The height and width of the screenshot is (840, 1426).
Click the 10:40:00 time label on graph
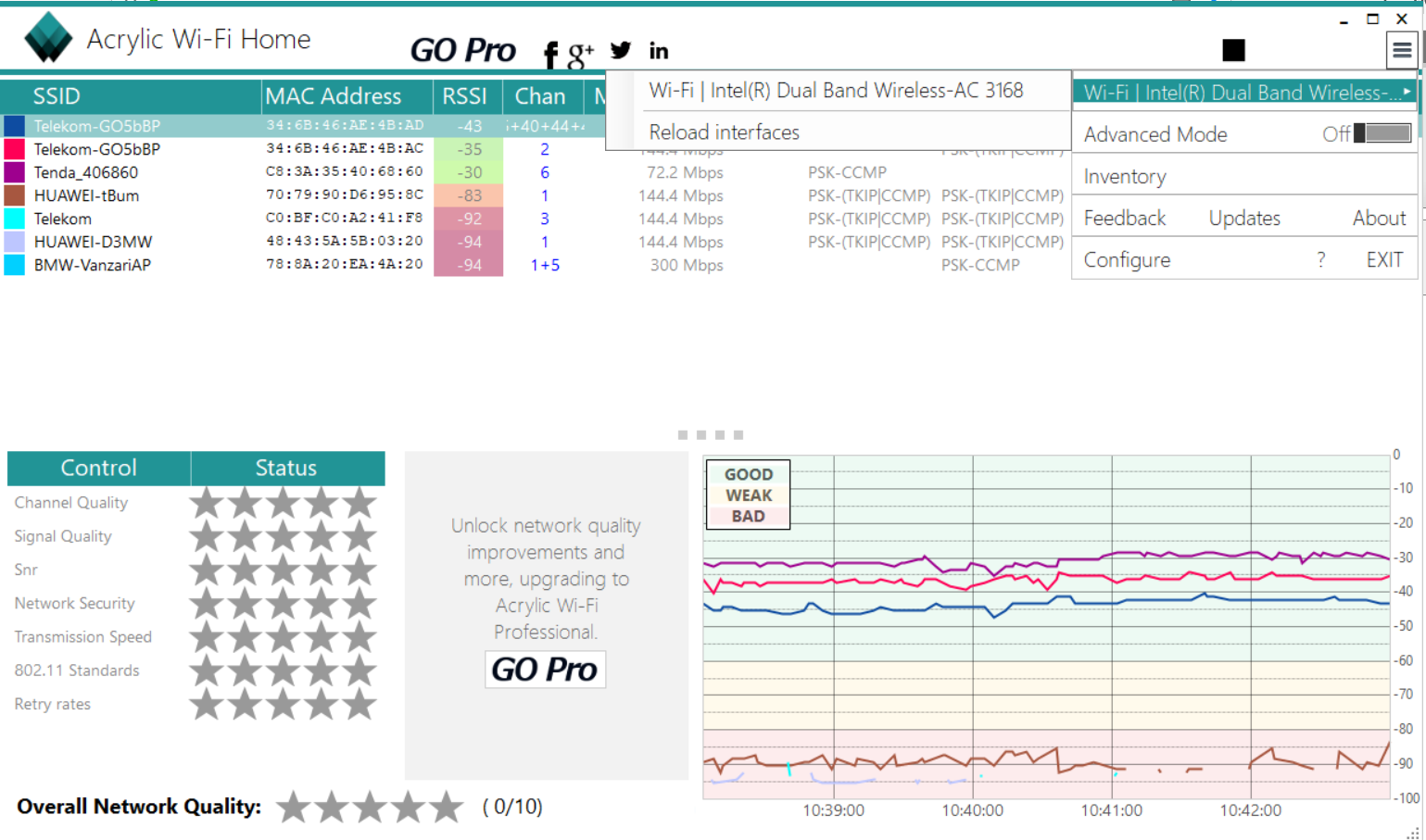[x=972, y=810]
